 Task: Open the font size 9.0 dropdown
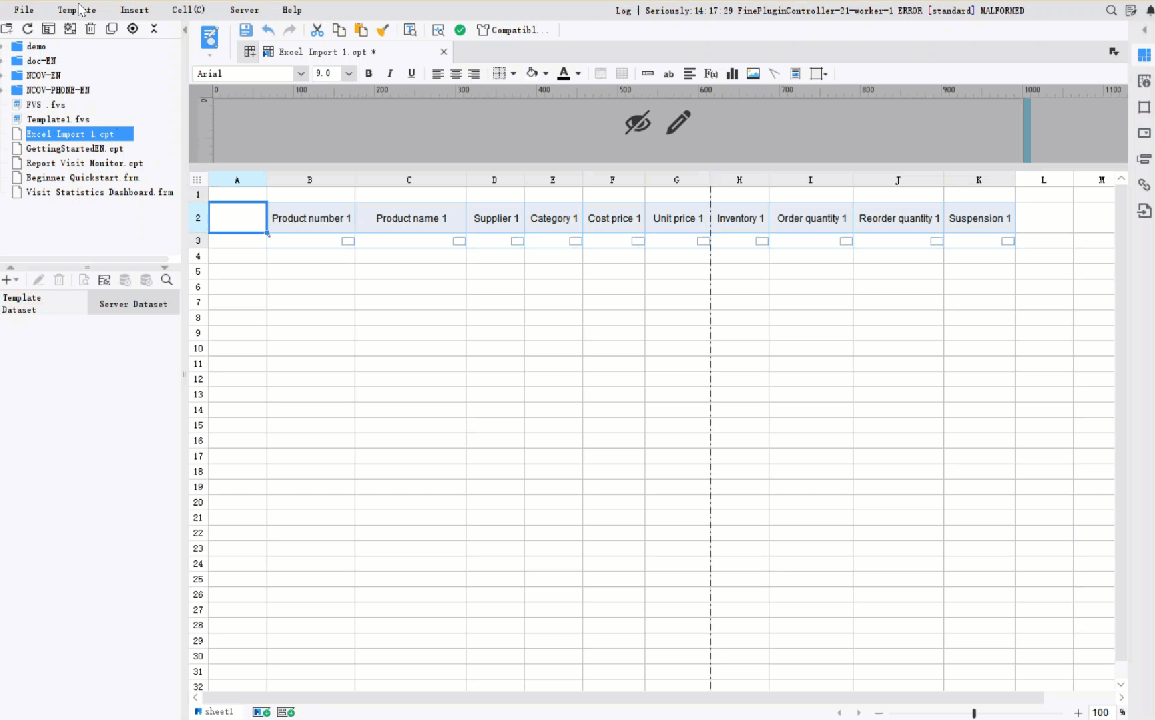[x=347, y=73]
